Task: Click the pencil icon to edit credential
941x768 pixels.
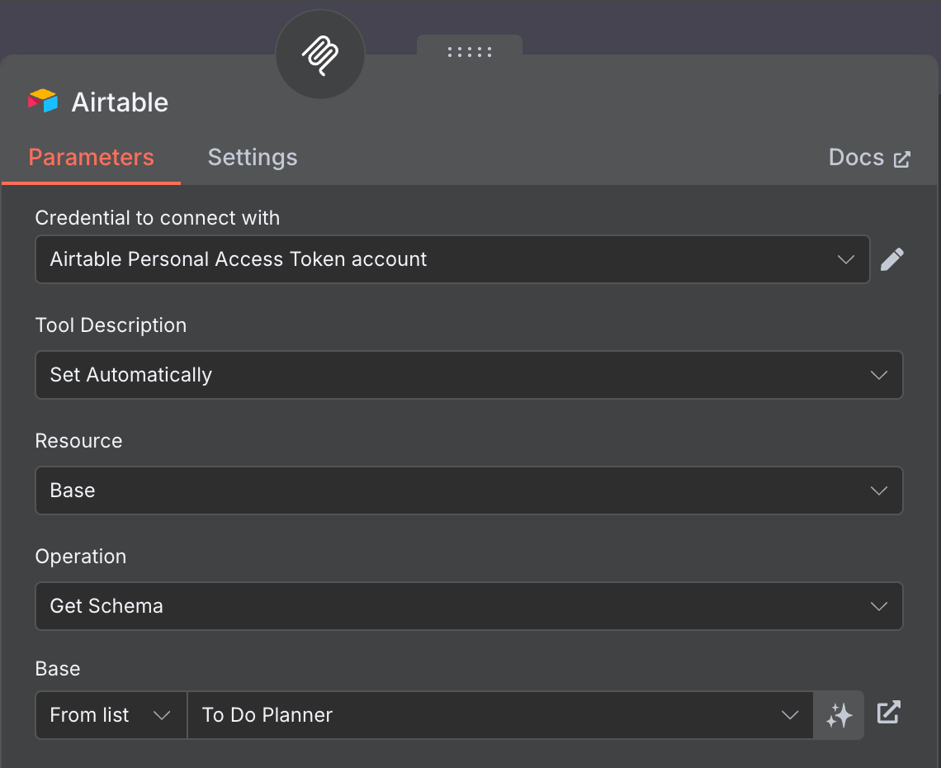Action: (x=892, y=259)
